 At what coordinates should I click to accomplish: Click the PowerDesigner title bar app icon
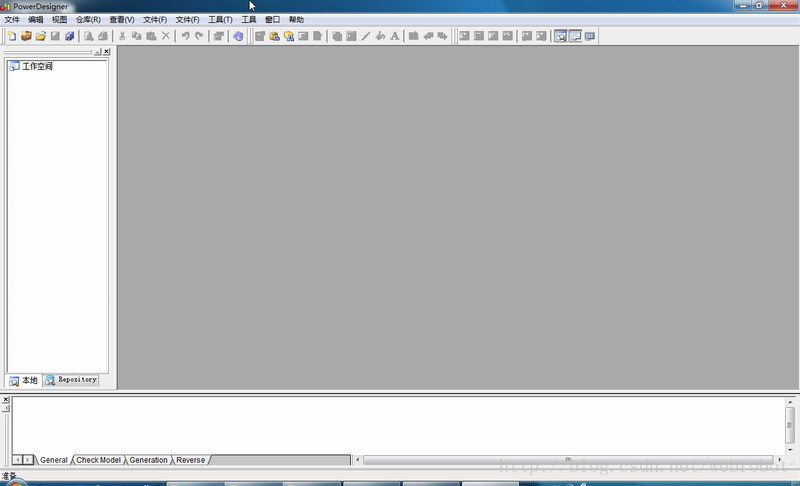point(5,7)
